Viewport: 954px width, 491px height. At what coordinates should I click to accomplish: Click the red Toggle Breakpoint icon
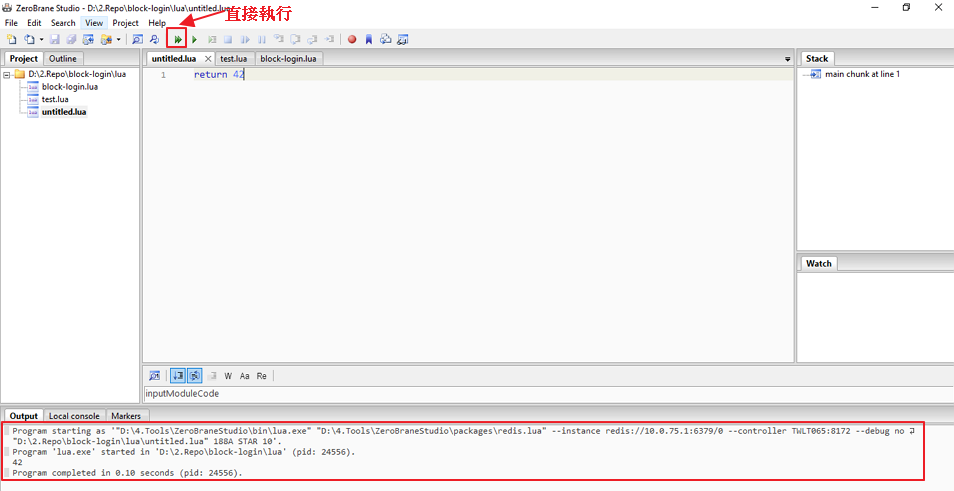pyautogui.click(x=352, y=40)
